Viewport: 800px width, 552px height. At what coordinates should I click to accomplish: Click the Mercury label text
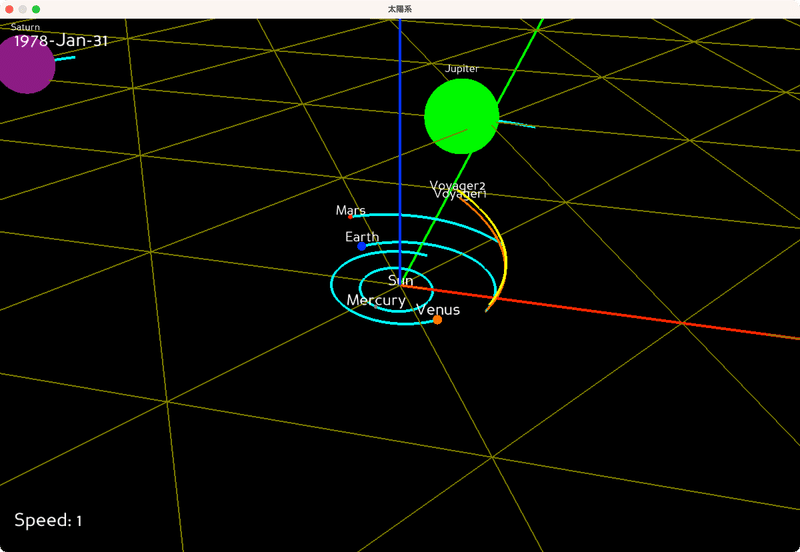(376, 300)
